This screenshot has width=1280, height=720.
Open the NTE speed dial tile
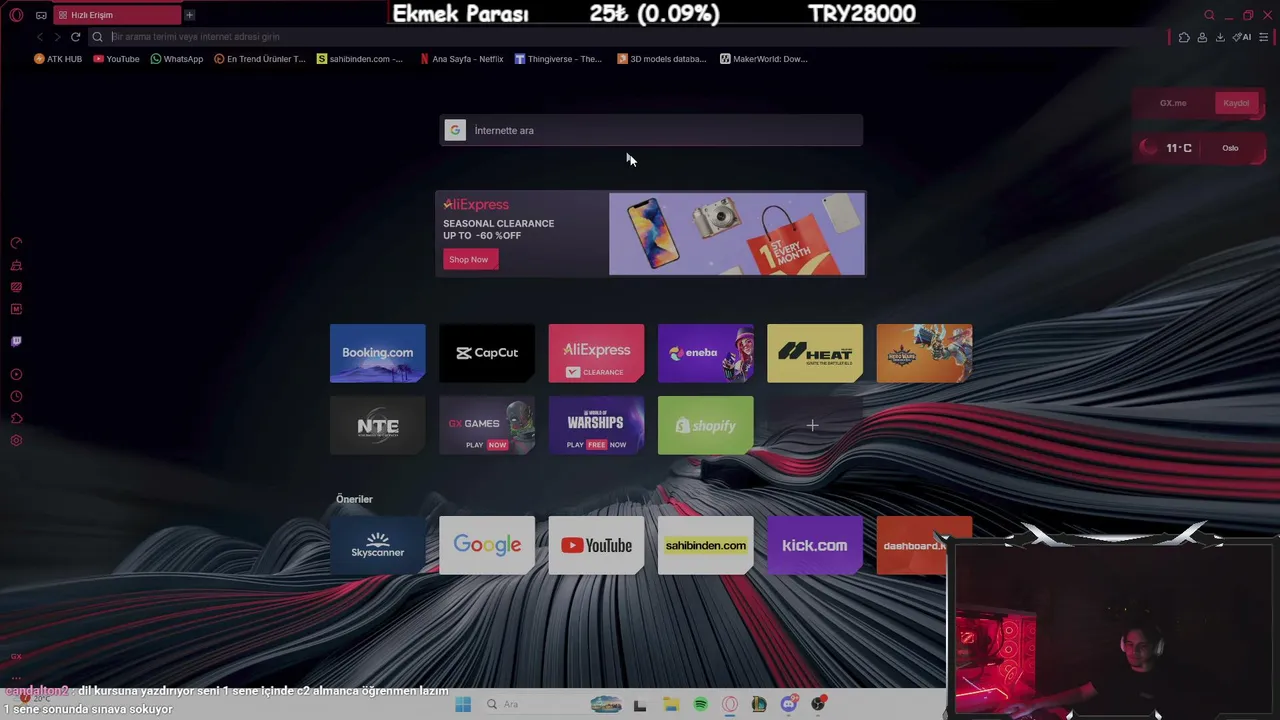377,425
